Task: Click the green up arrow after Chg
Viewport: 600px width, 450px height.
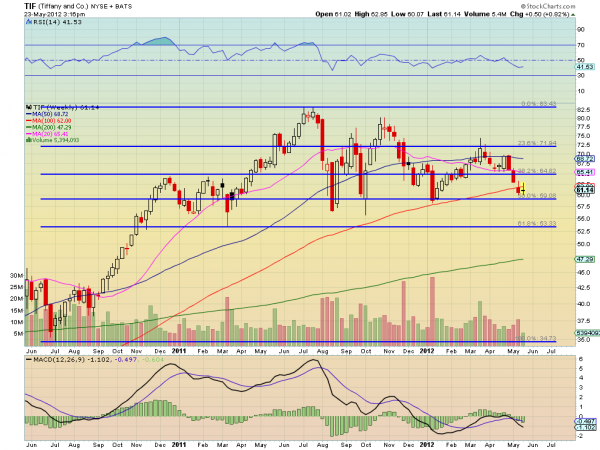Action: click(x=573, y=15)
